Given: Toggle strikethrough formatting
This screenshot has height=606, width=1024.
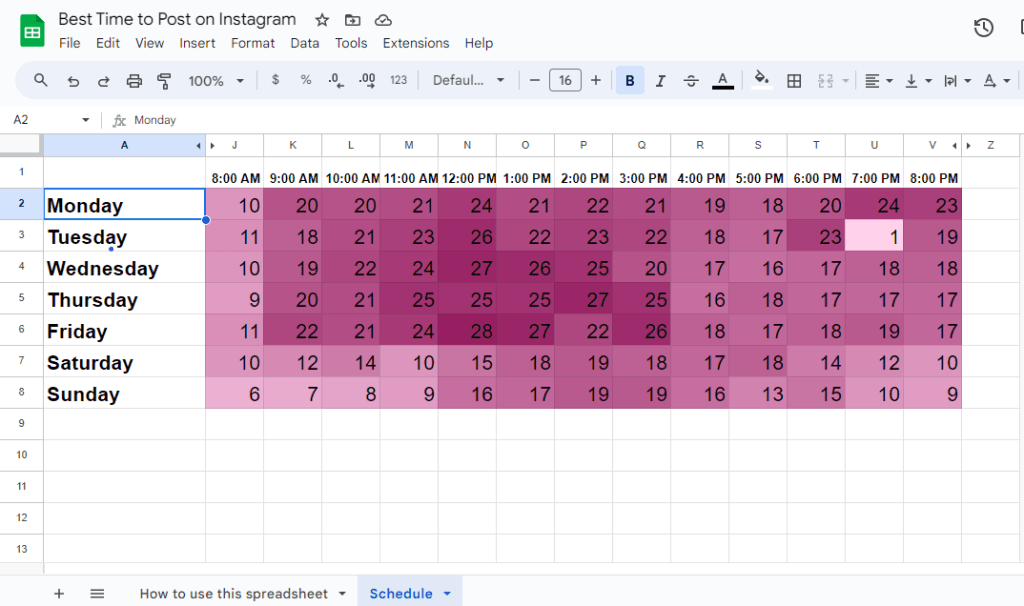Looking at the screenshot, I should 691,81.
